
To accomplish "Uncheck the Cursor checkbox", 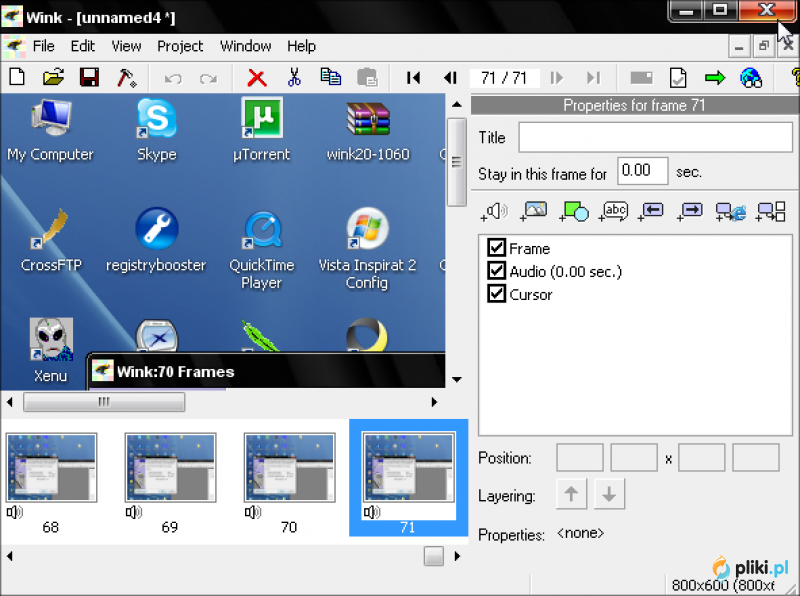I will (496, 293).
